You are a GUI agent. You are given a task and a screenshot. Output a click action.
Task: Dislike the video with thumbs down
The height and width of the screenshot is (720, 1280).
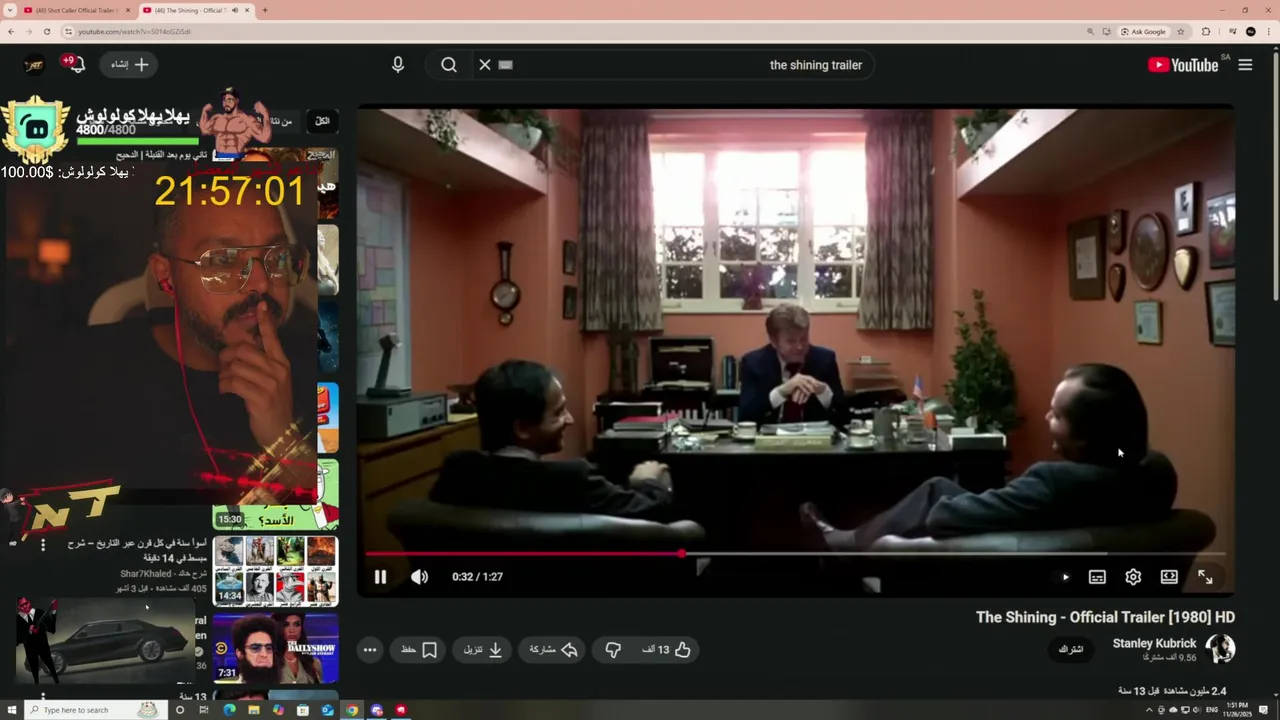click(613, 650)
